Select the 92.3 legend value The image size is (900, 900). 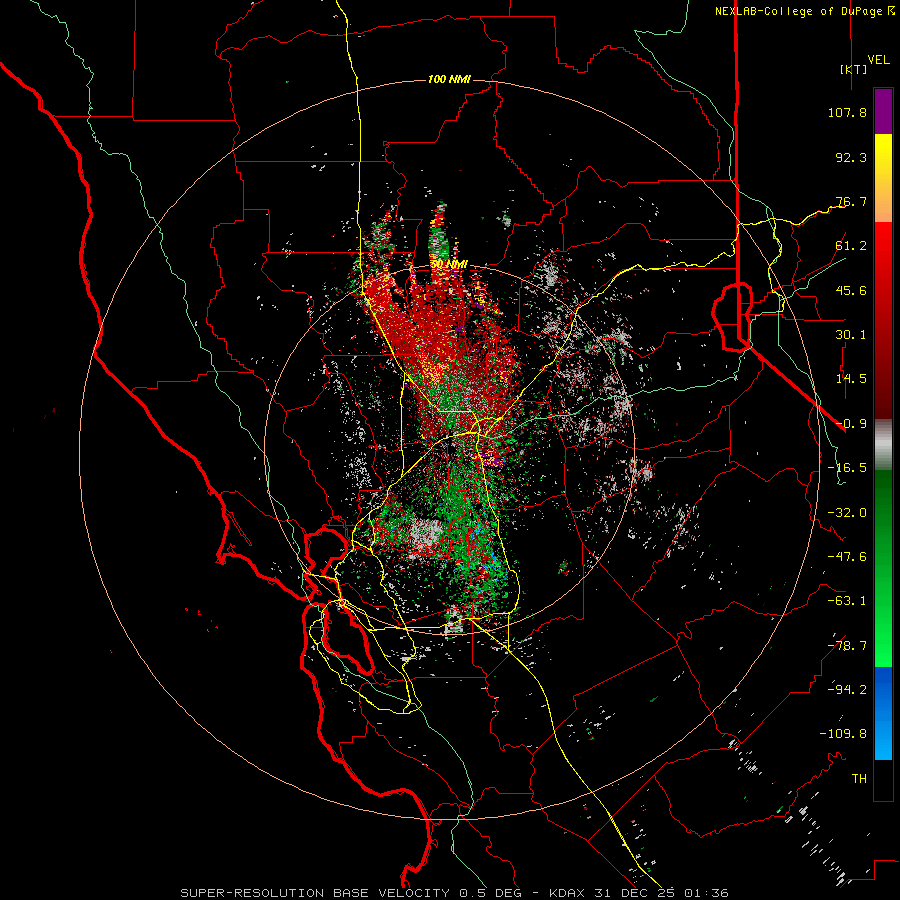pyautogui.click(x=851, y=157)
